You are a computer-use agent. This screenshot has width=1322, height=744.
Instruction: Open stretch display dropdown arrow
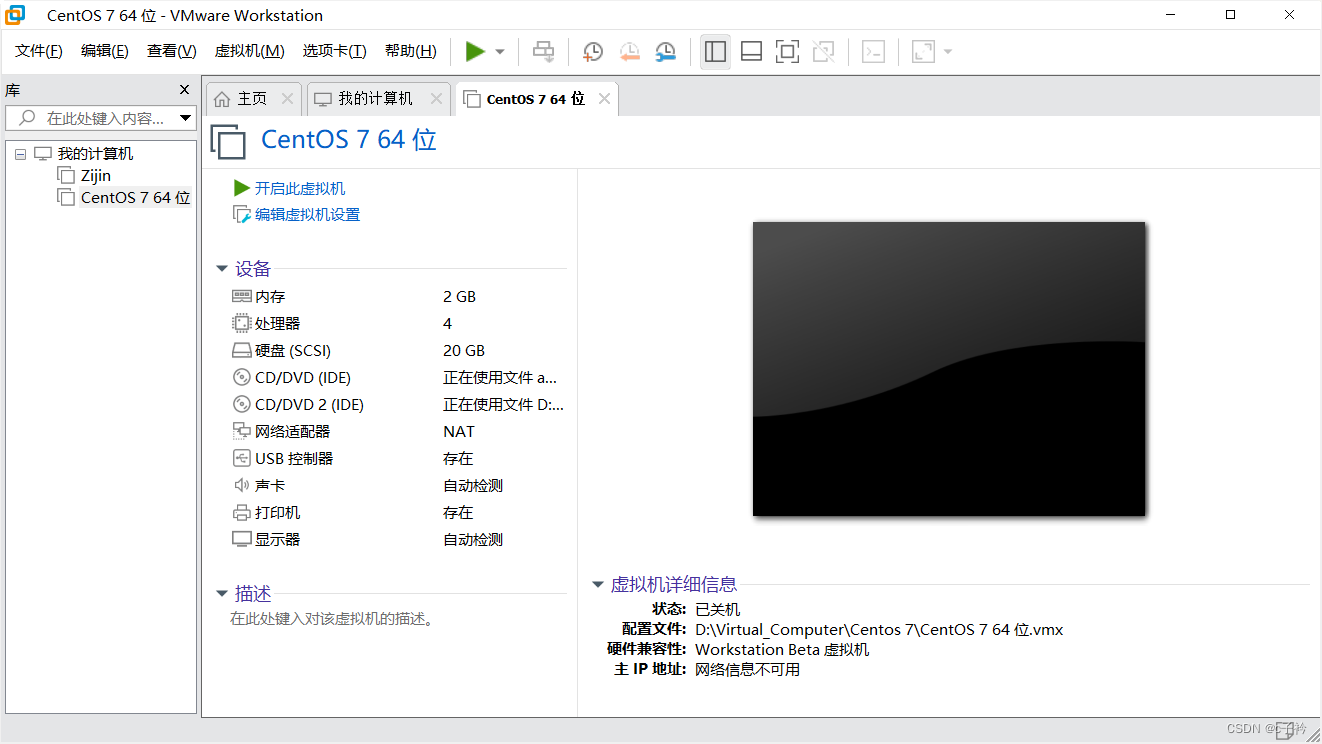pyautogui.click(x=948, y=52)
